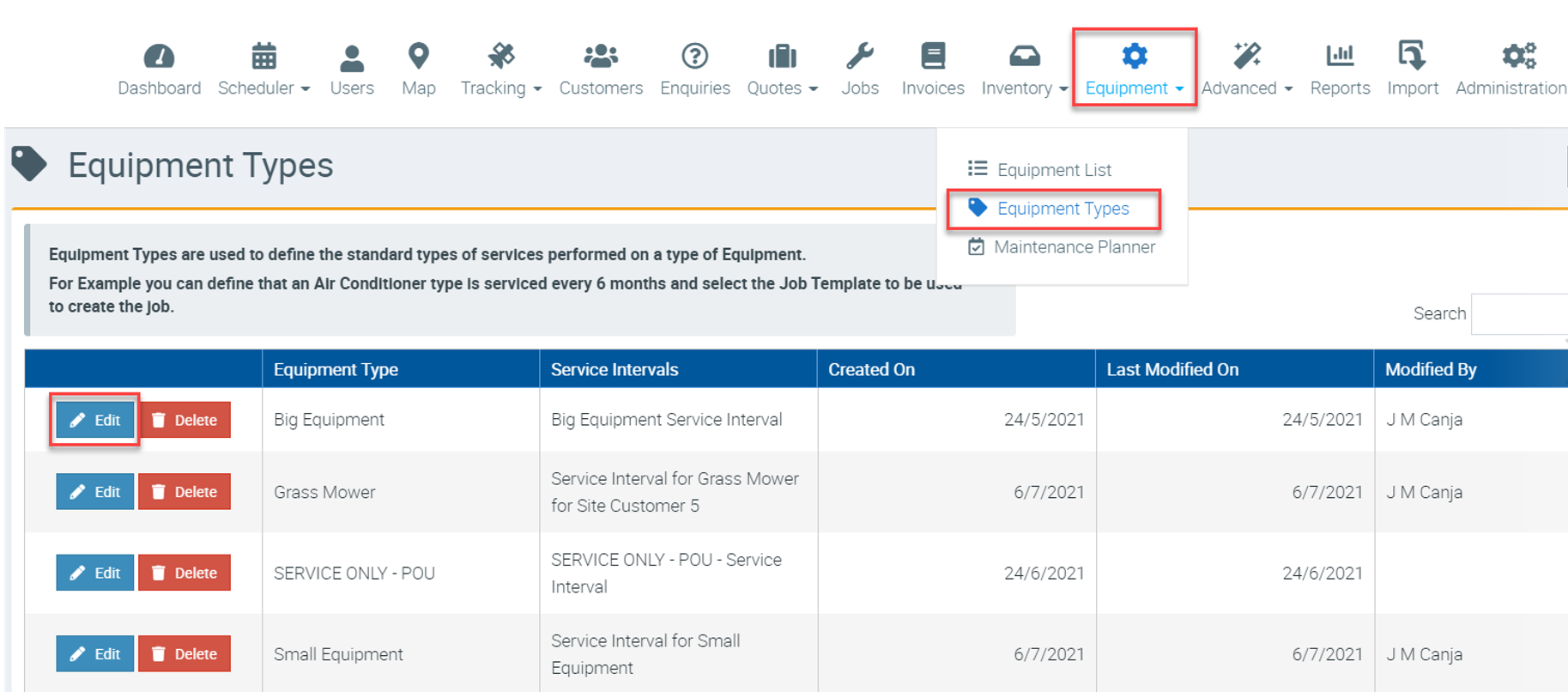Open the Invoices book icon
Screen dimensions: 1568x692
(932, 57)
